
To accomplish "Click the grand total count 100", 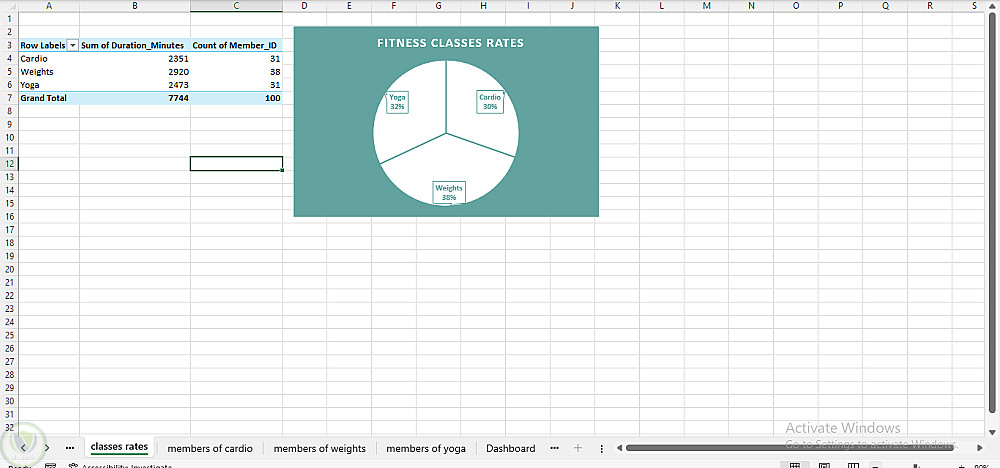I will pyautogui.click(x=236, y=98).
